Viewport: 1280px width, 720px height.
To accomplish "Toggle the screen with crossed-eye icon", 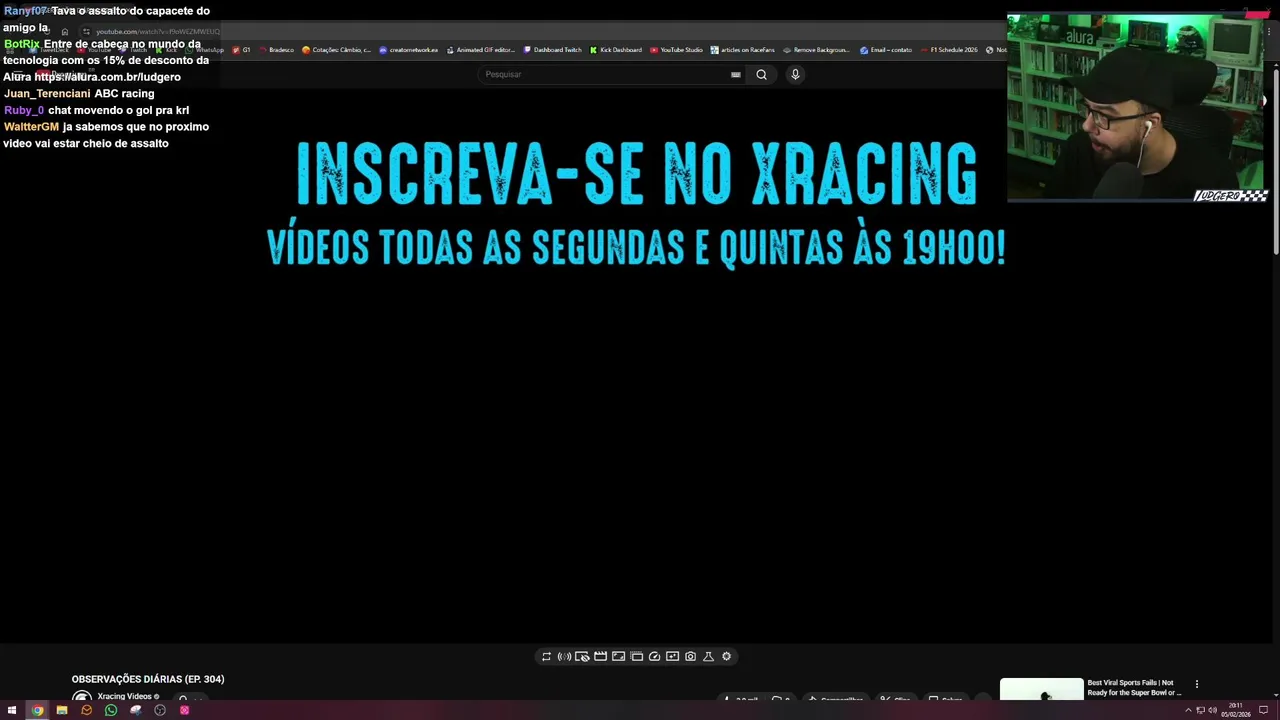I will [582, 656].
